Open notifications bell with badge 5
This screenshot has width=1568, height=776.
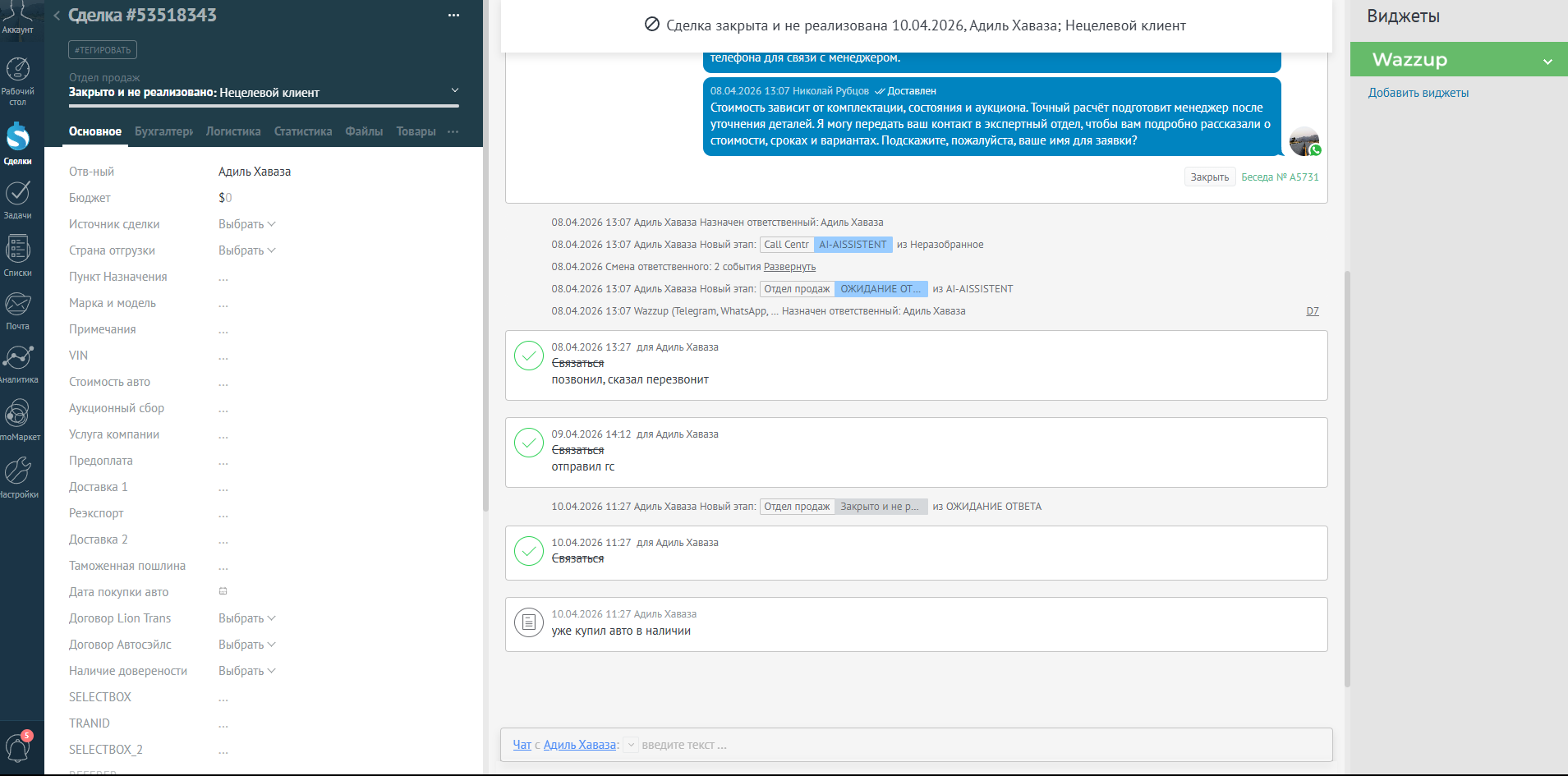click(18, 747)
